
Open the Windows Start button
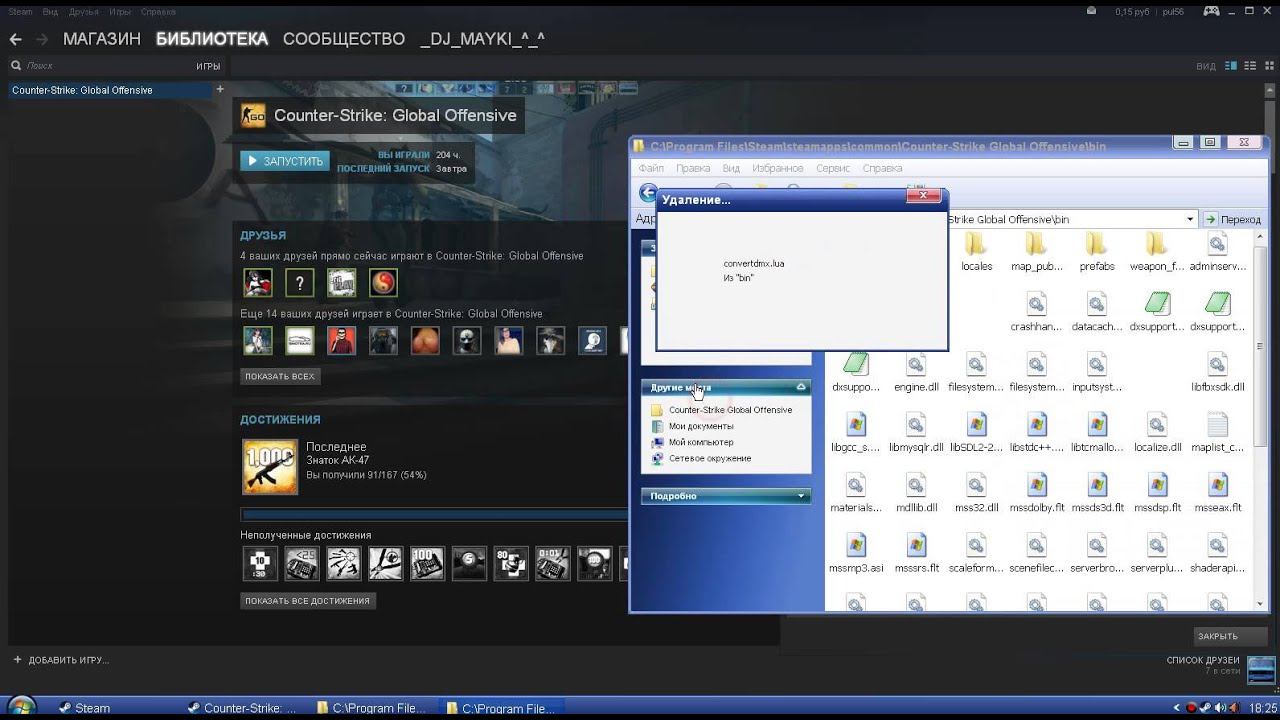click(x=22, y=707)
